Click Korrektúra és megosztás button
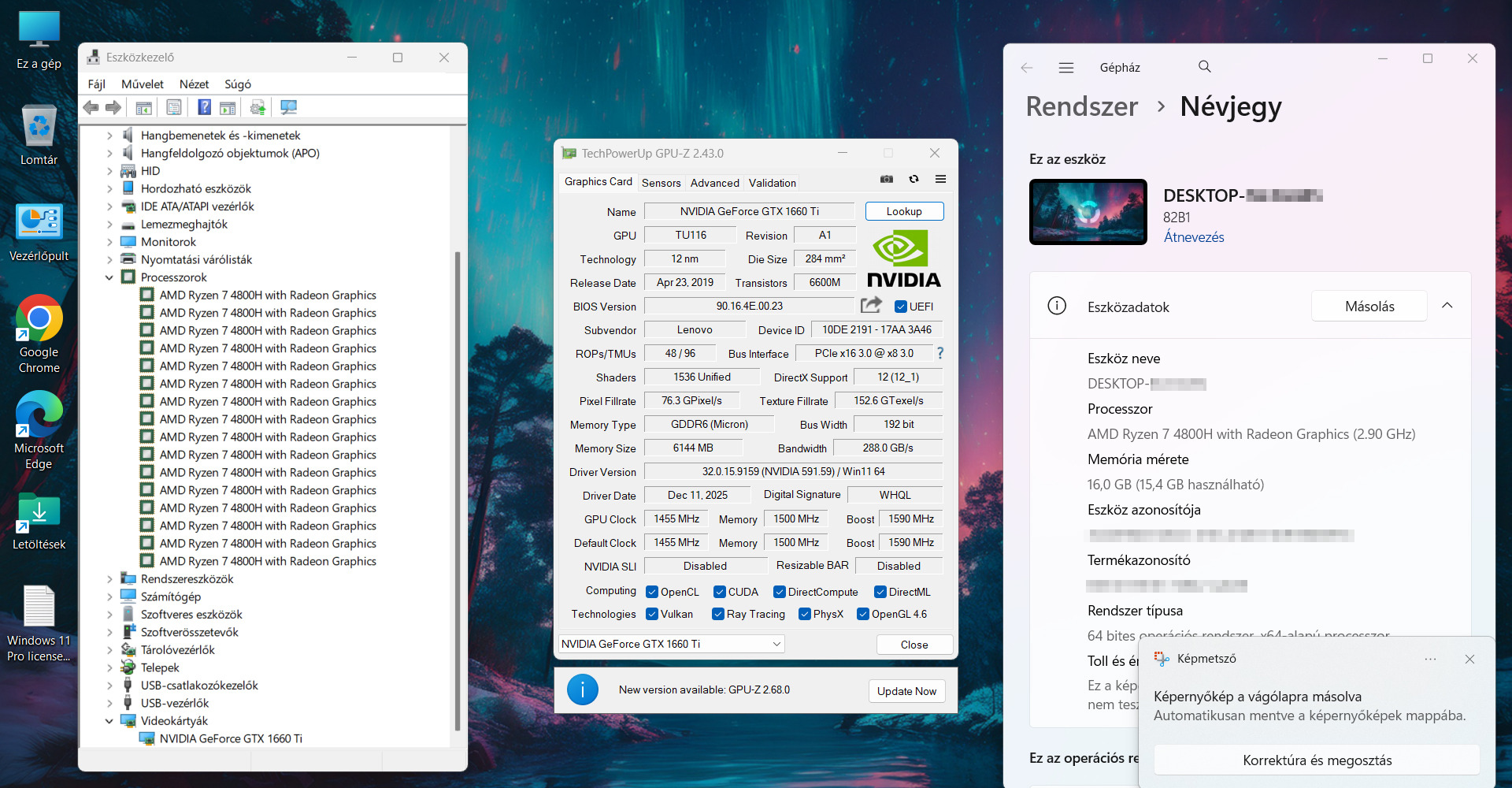1512x788 pixels. click(x=1317, y=760)
